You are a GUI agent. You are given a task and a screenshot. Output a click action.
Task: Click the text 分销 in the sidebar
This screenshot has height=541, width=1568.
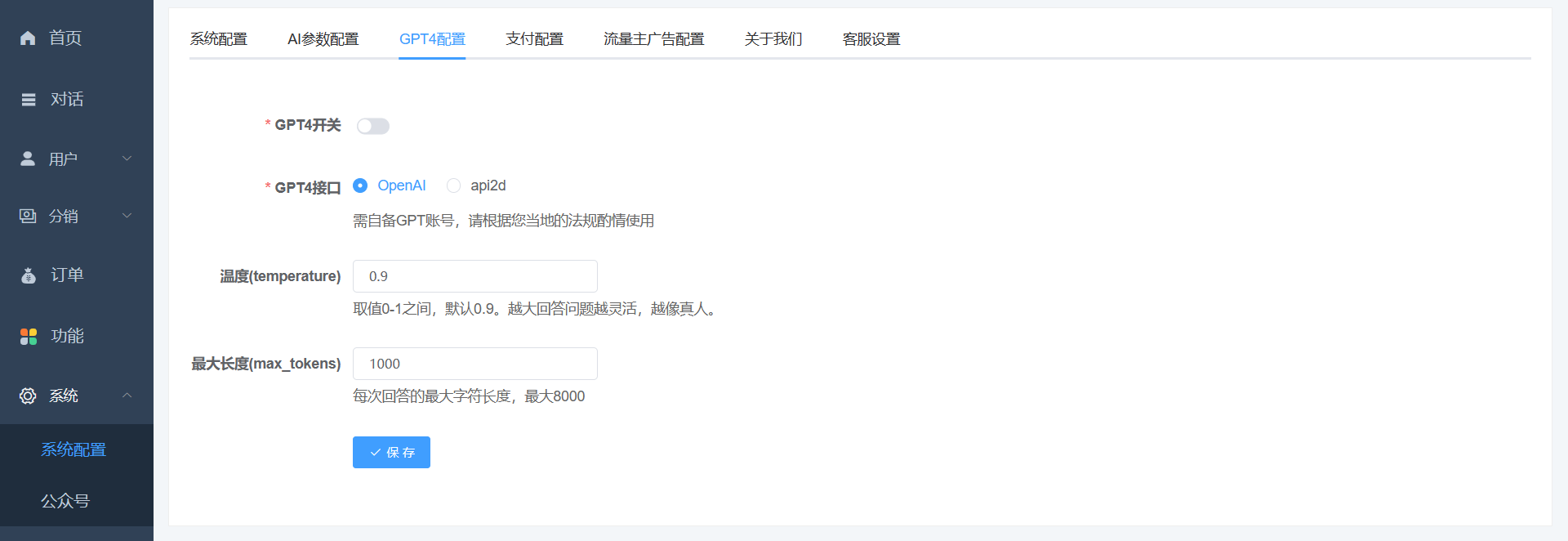tap(64, 216)
